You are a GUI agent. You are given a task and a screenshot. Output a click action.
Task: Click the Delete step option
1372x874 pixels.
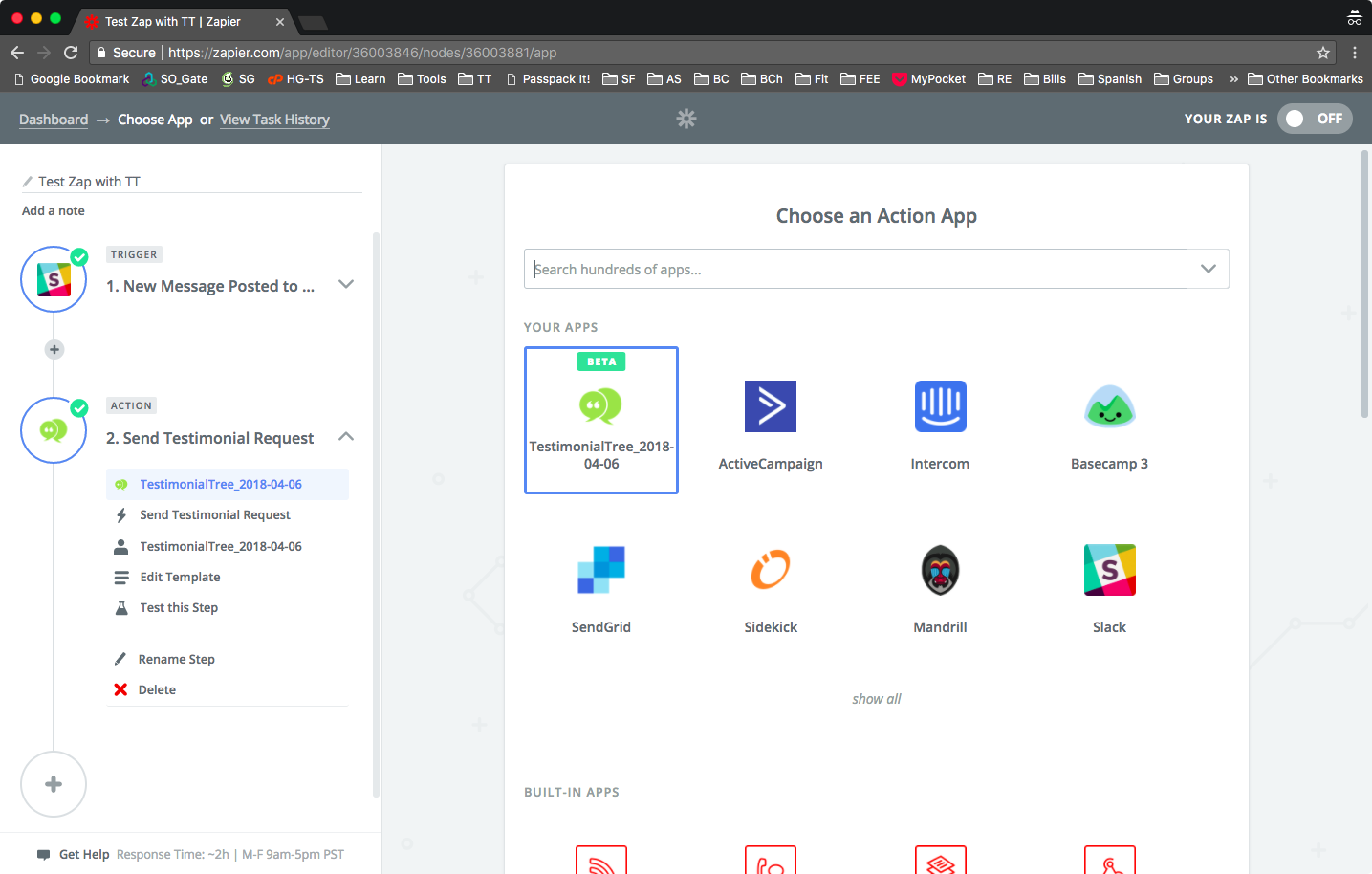click(x=157, y=689)
